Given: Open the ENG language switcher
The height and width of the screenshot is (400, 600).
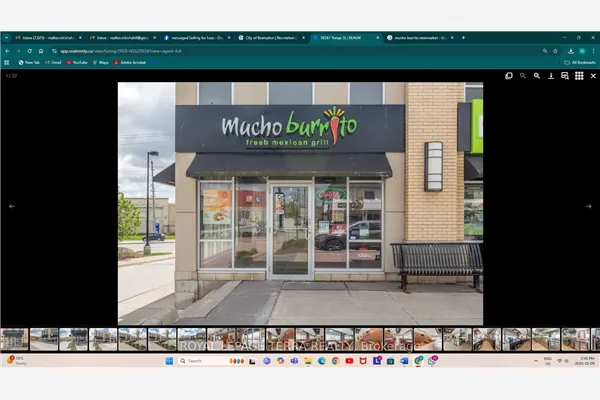Looking at the screenshot, I should click(x=548, y=361).
